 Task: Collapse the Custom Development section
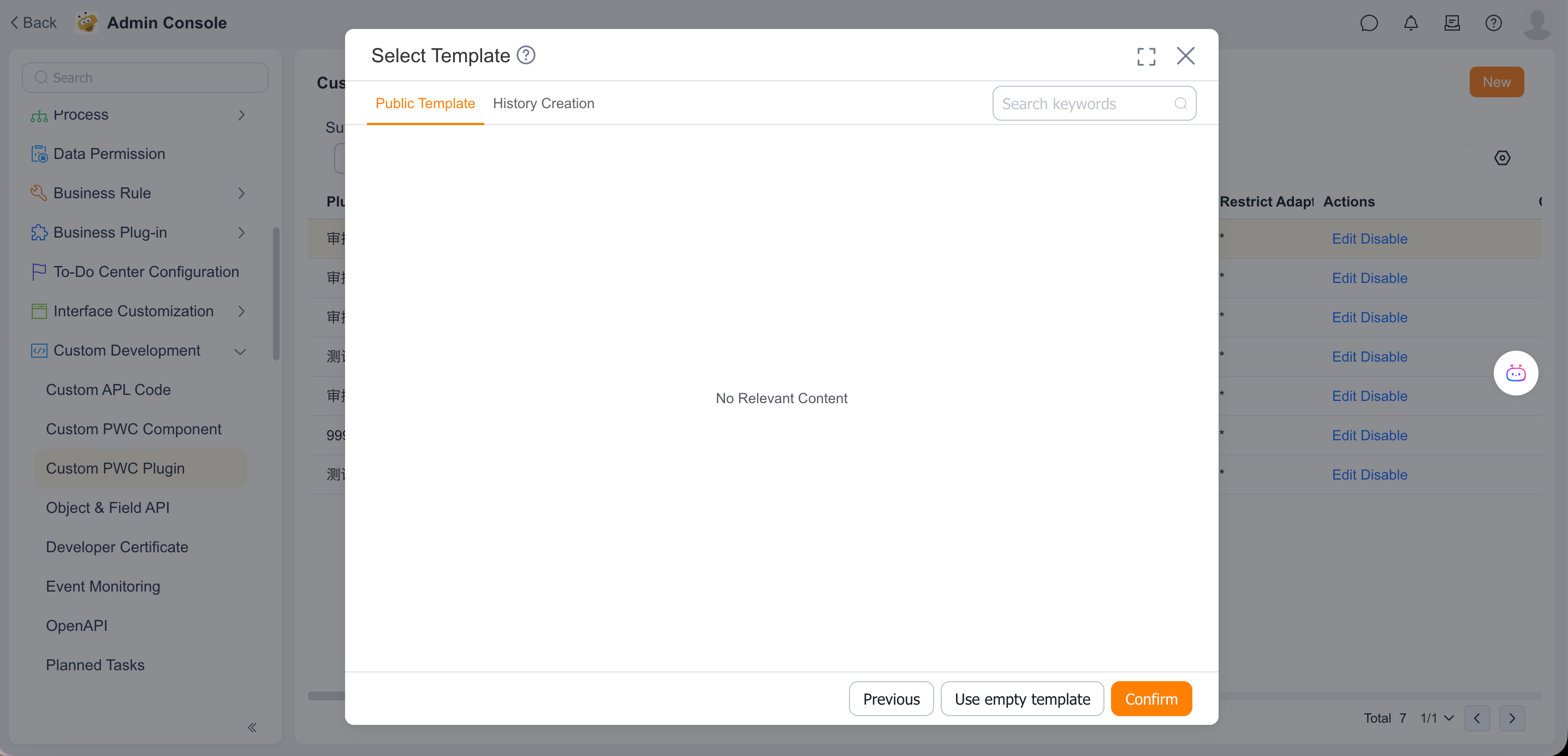click(239, 351)
